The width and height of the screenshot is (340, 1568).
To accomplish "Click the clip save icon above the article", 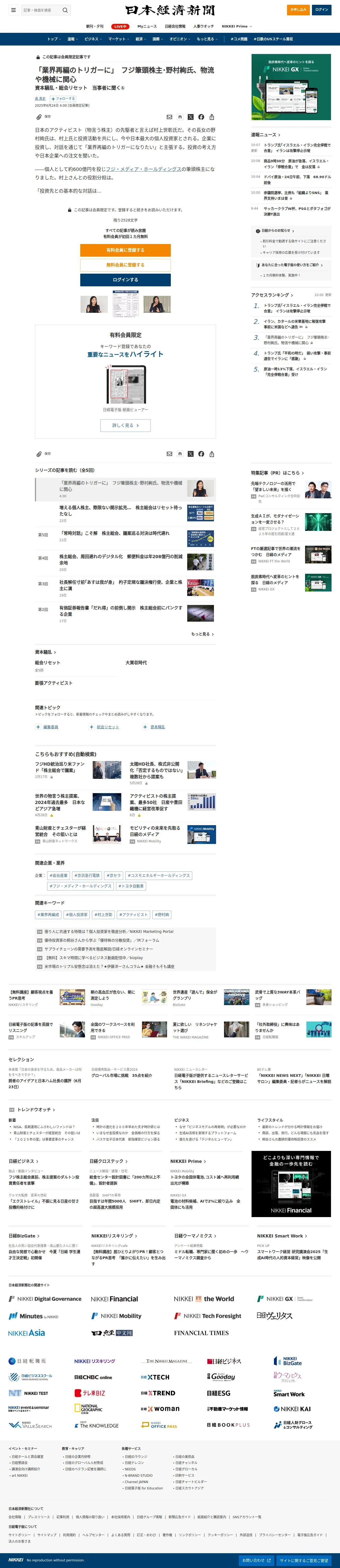I will (x=38, y=117).
